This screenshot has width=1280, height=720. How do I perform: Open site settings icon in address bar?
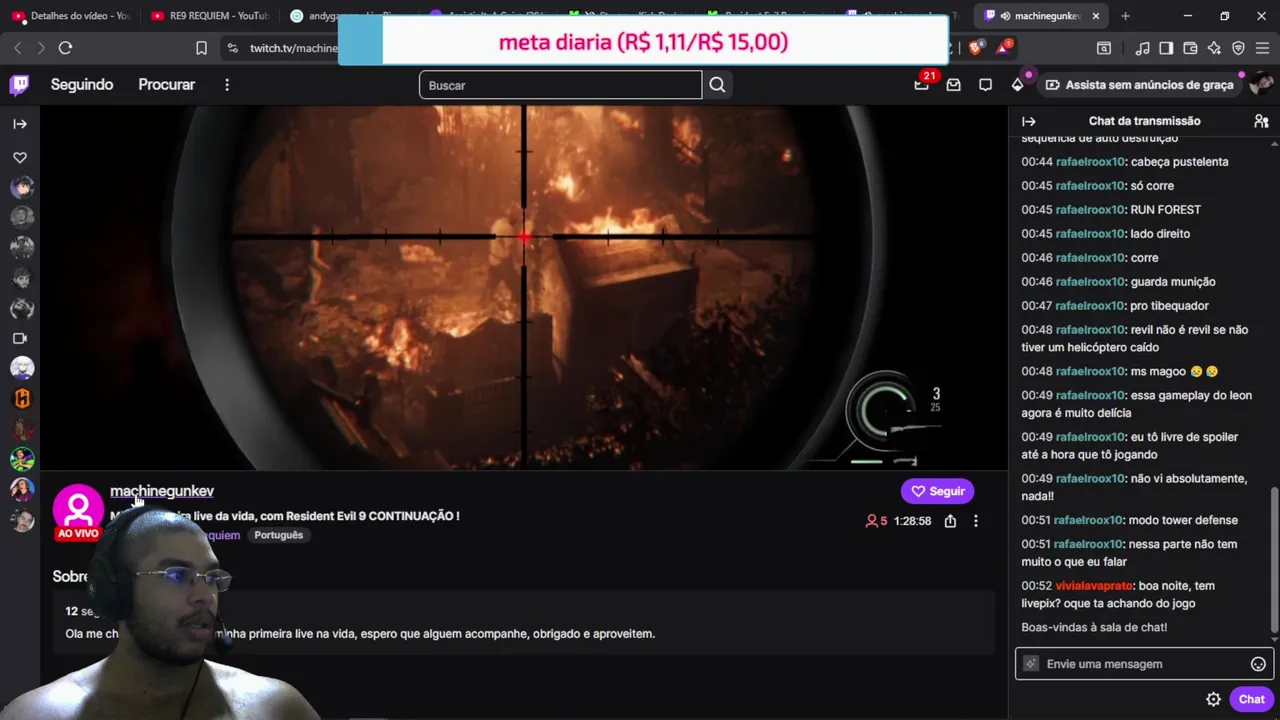coord(233,48)
